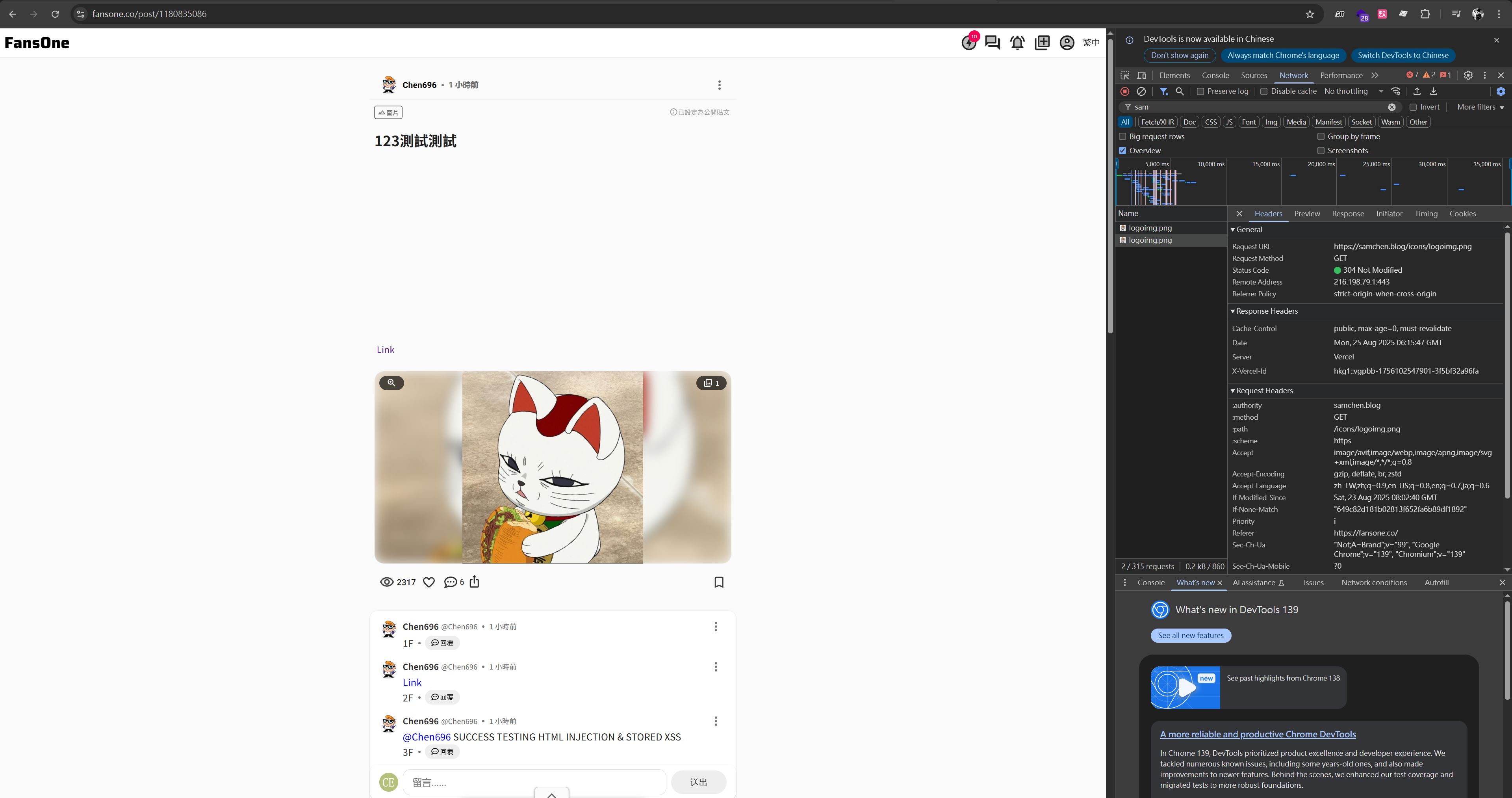Filter requests by Fetch/XHR type

click(1158, 122)
